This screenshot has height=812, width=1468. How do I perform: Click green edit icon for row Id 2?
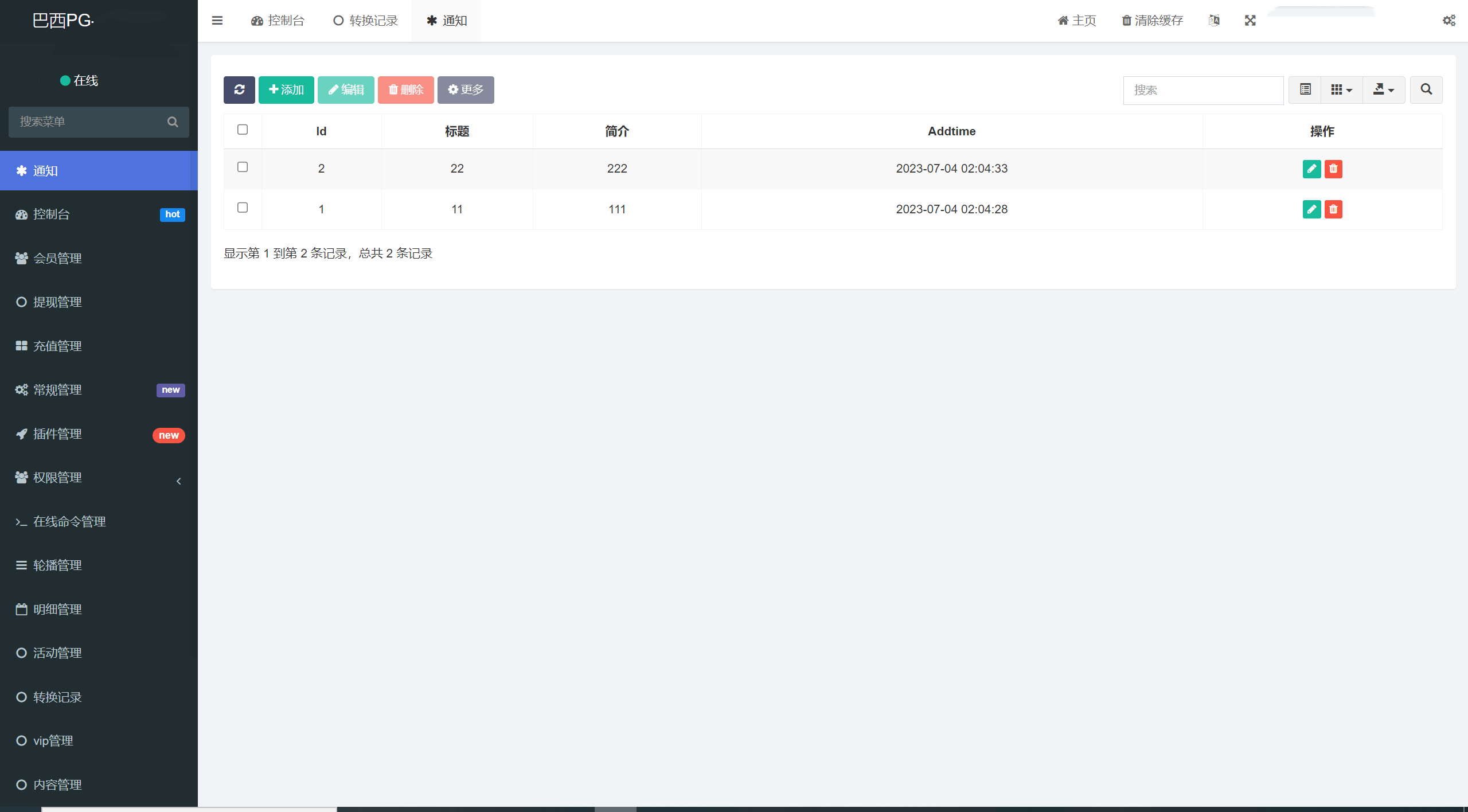(x=1311, y=169)
